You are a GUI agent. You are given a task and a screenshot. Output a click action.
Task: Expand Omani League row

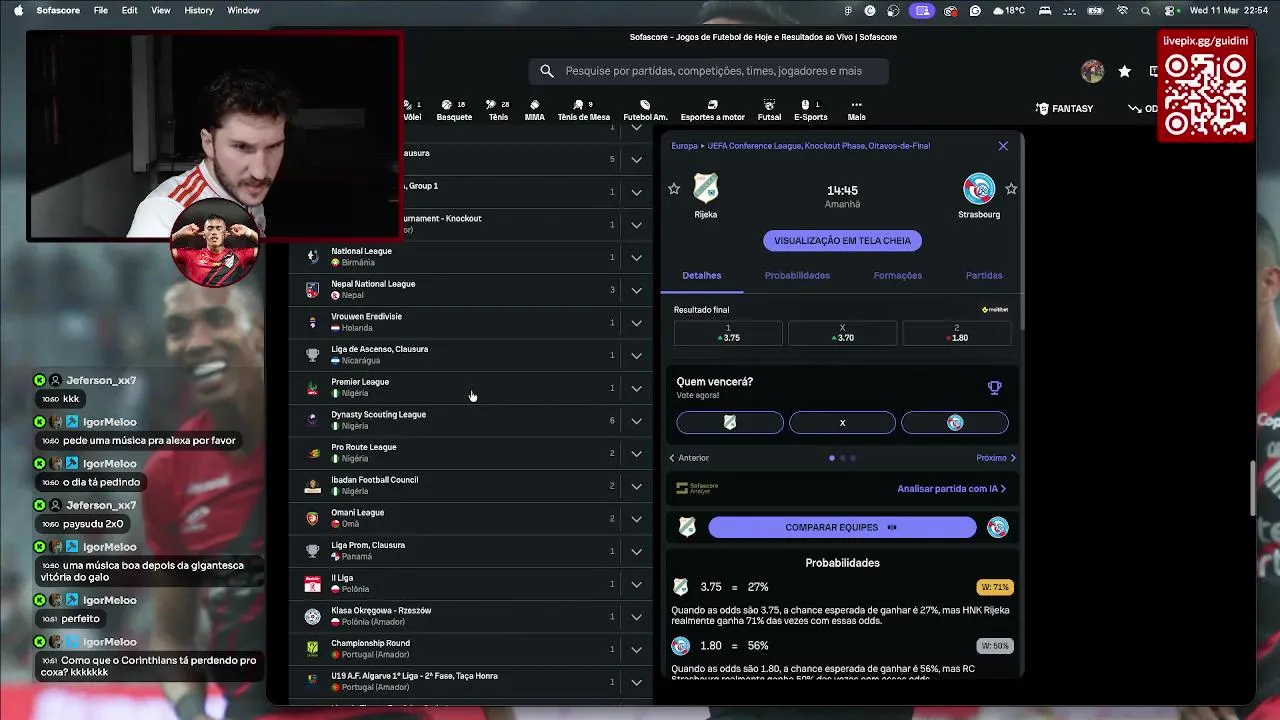point(636,519)
